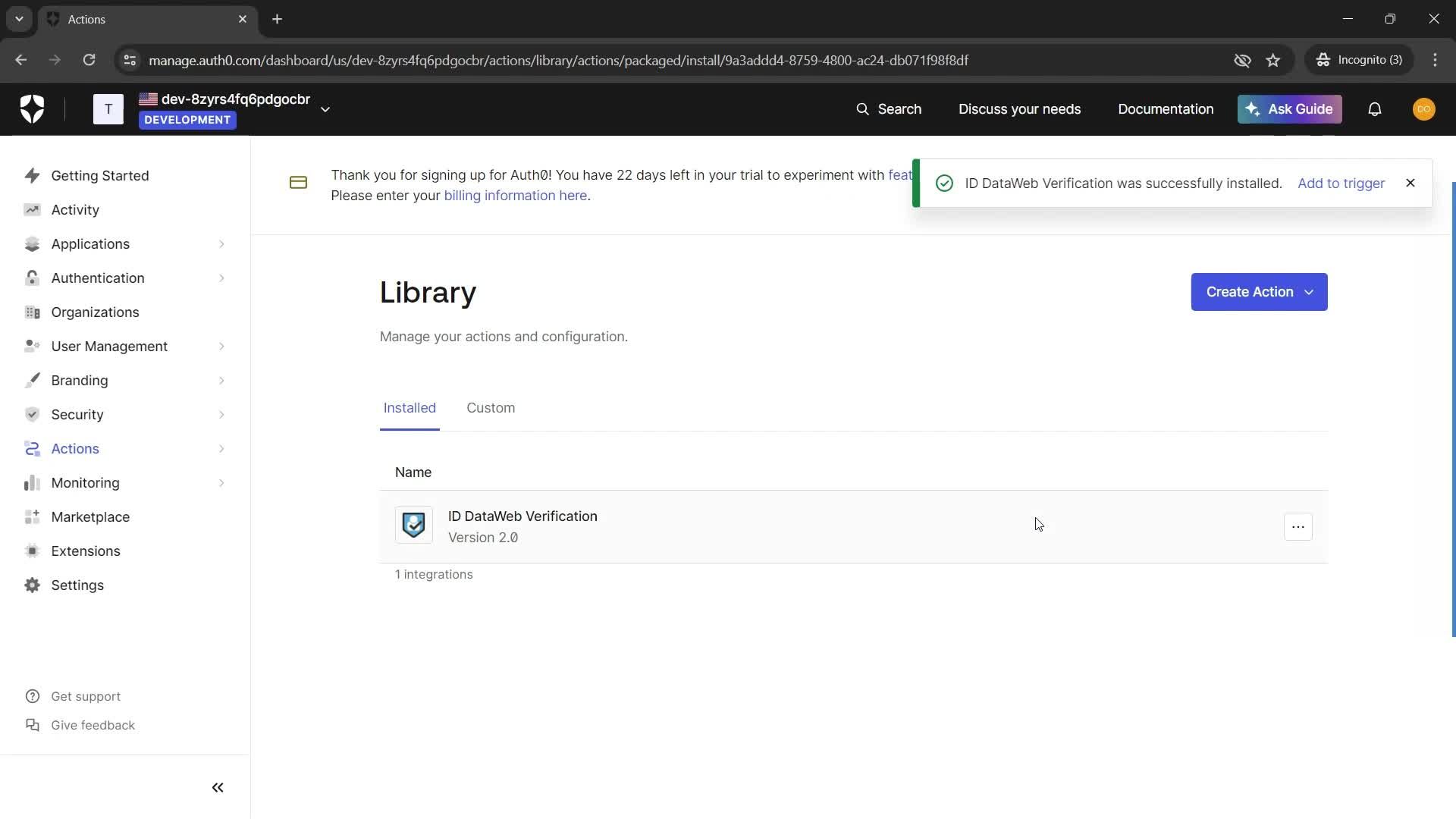Click the User Management people icon
This screenshot has width=1456, height=819.
point(32,347)
